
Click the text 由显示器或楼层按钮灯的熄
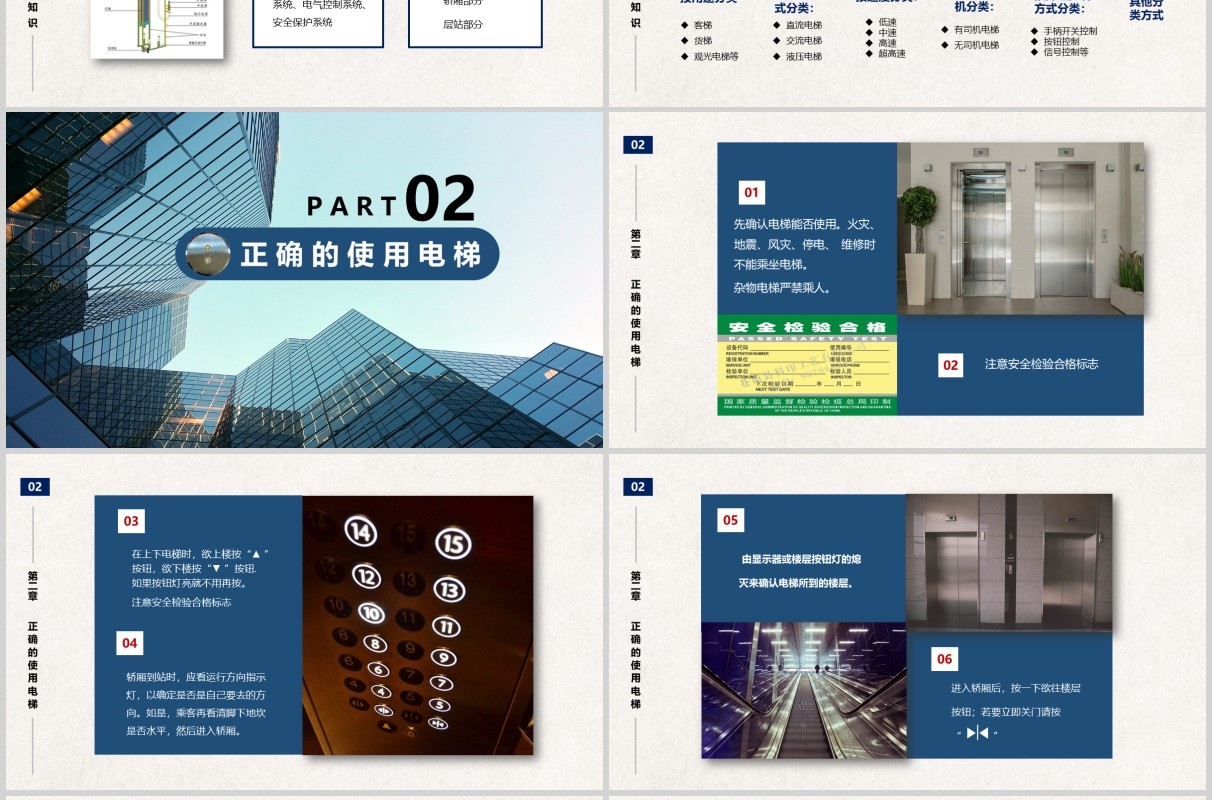click(801, 560)
